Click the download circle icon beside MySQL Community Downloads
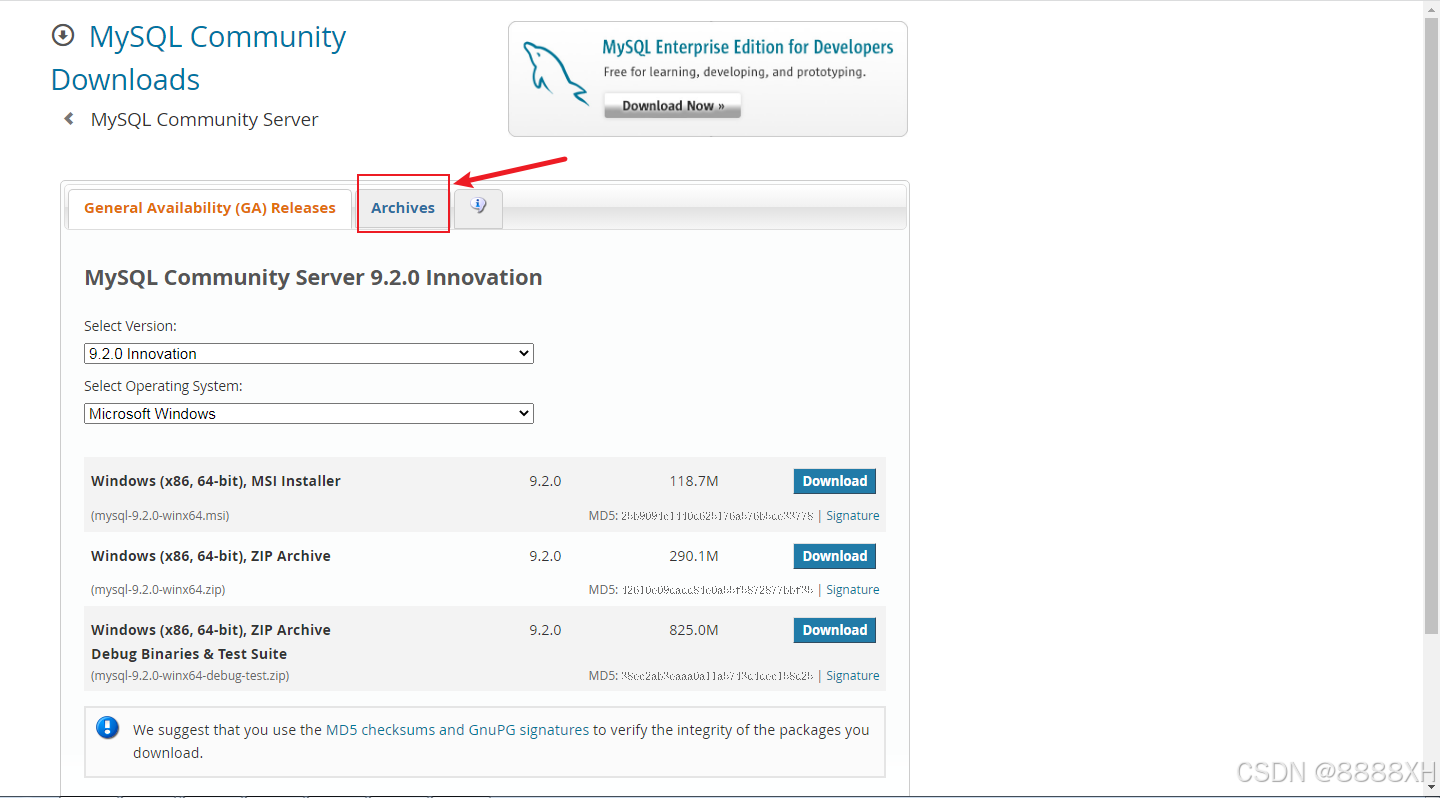This screenshot has height=798, width=1440. [63, 36]
